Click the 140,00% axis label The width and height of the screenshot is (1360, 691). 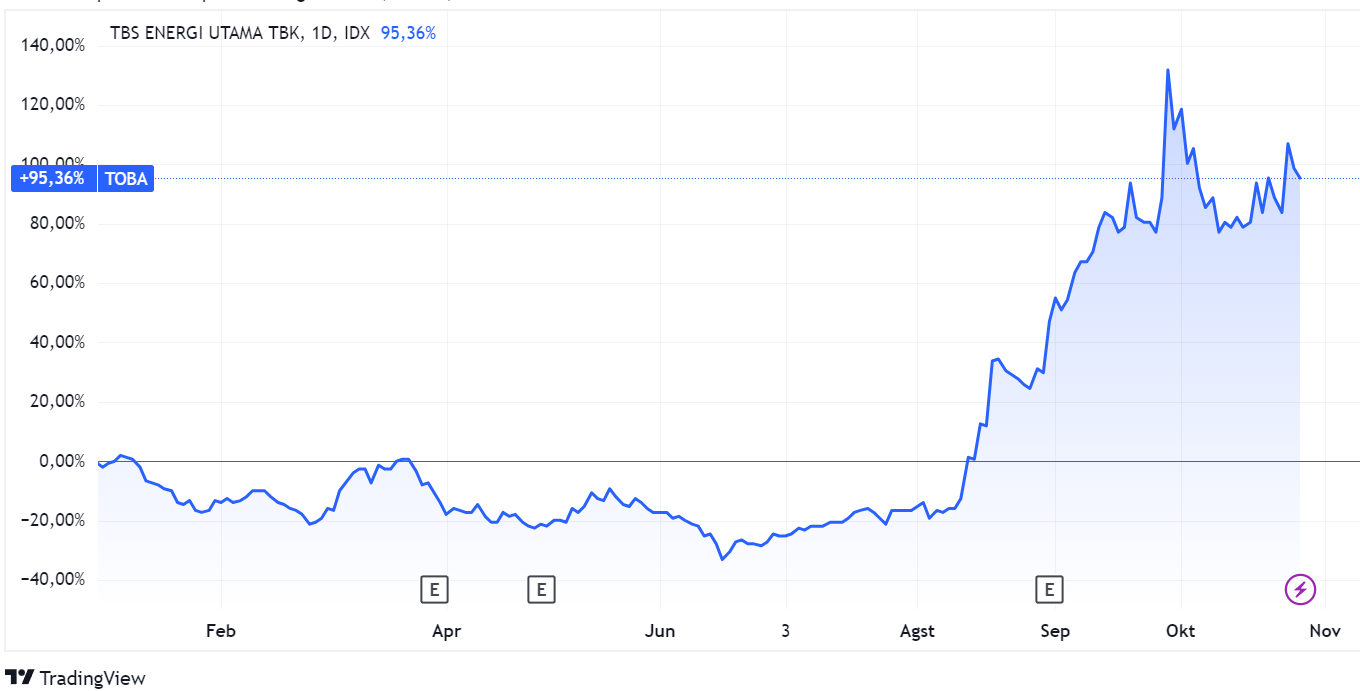(53, 45)
